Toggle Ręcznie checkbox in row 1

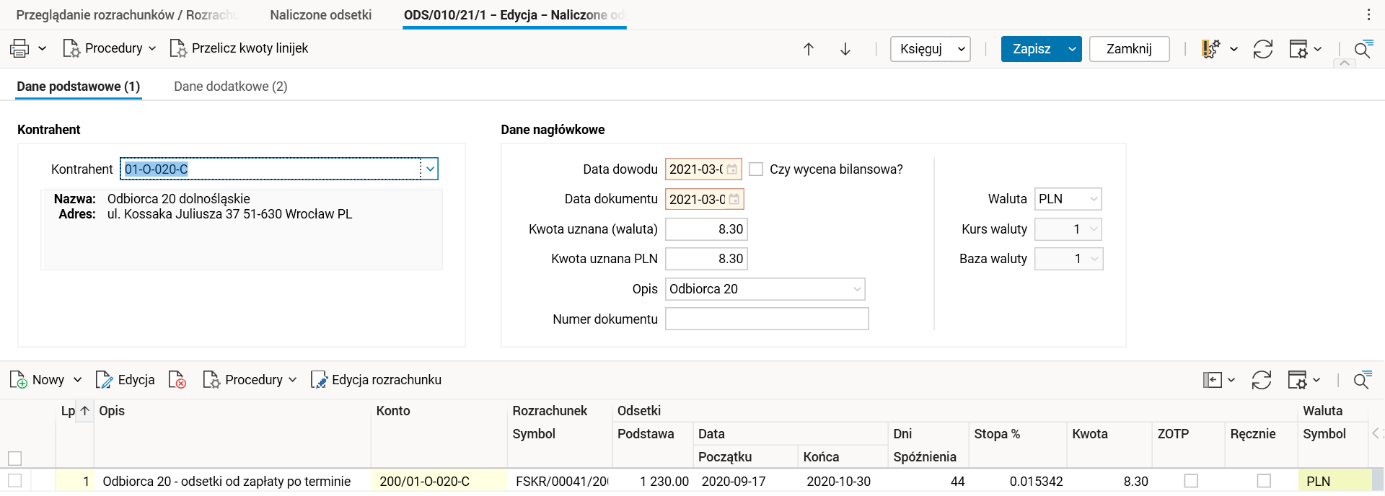click(1264, 481)
